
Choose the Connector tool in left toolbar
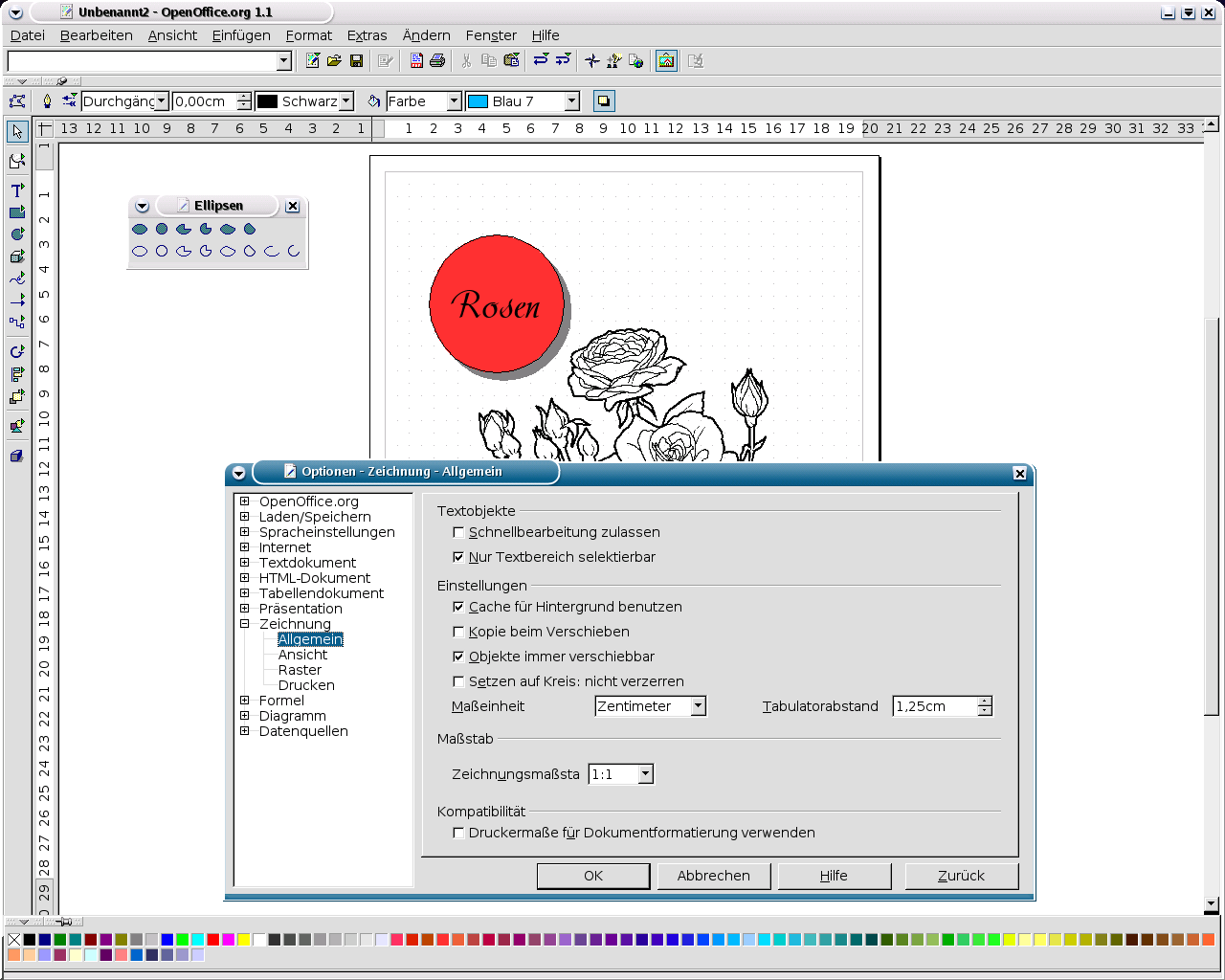[x=17, y=323]
